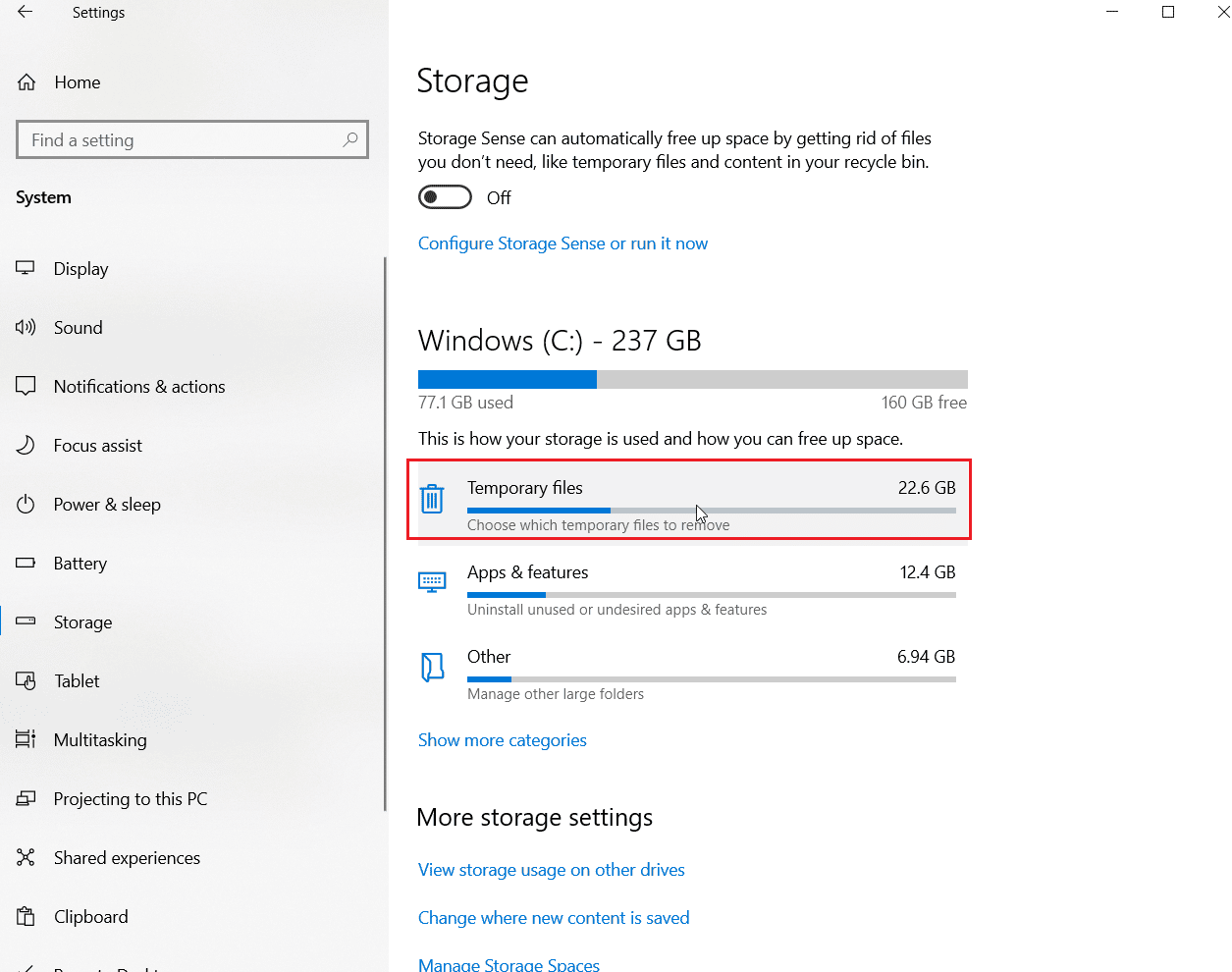Select Clipboard settings

tap(90, 916)
